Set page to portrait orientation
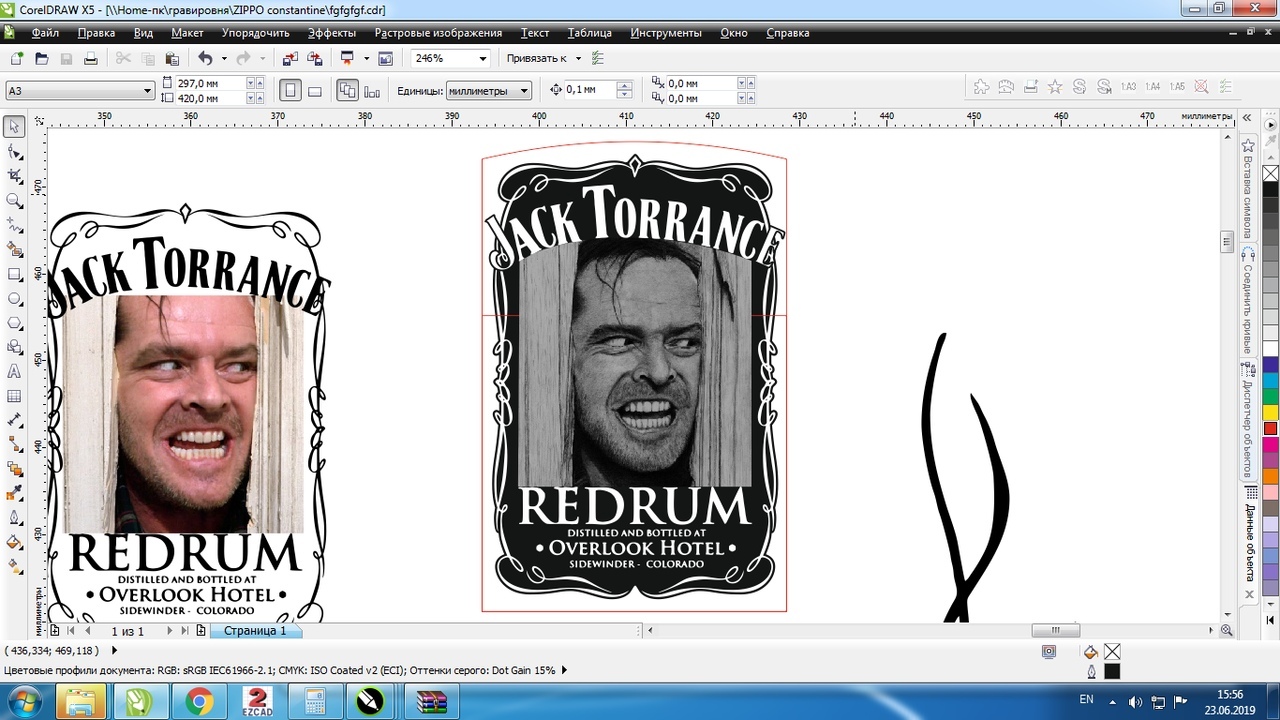The height and width of the screenshot is (720, 1280). 290,91
